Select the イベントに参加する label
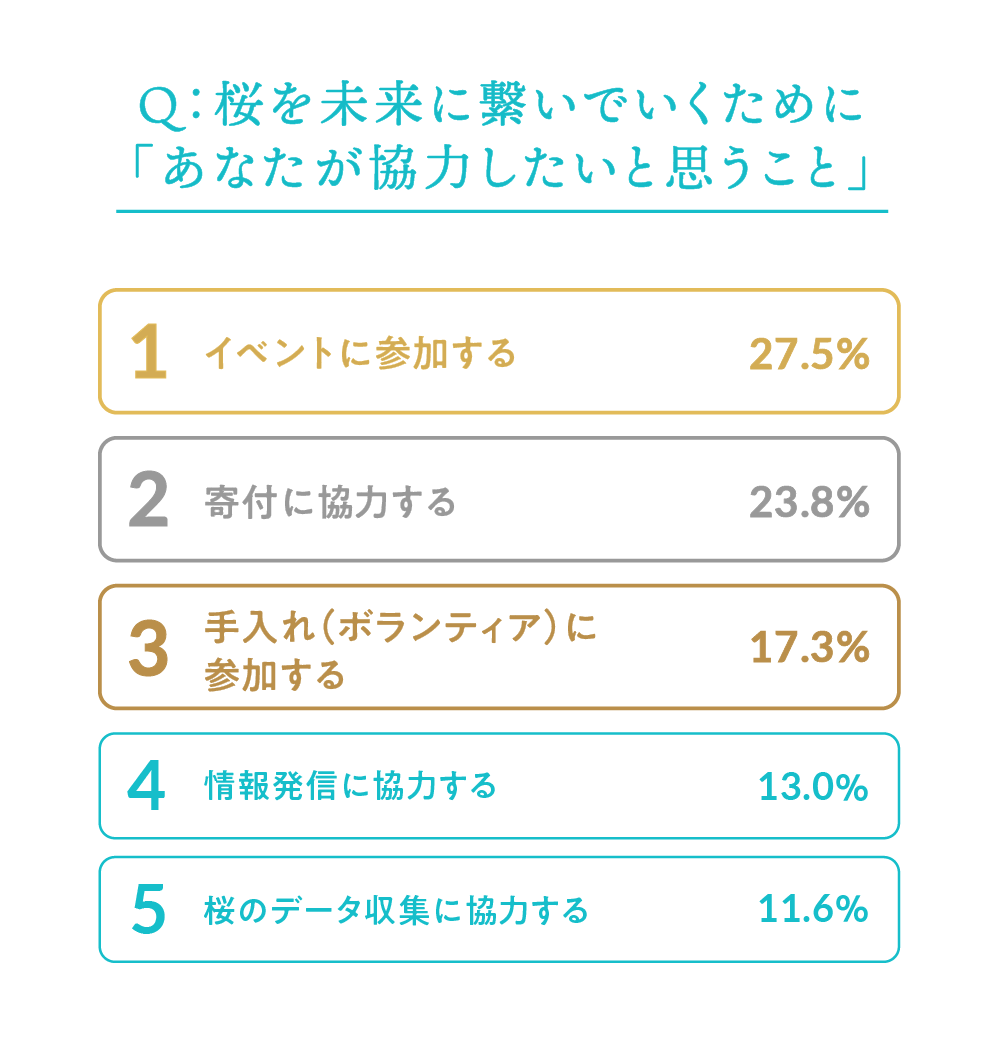The width and height of the screenshot is (1005, 1049). pyautogui.click(x=360, y=353)
